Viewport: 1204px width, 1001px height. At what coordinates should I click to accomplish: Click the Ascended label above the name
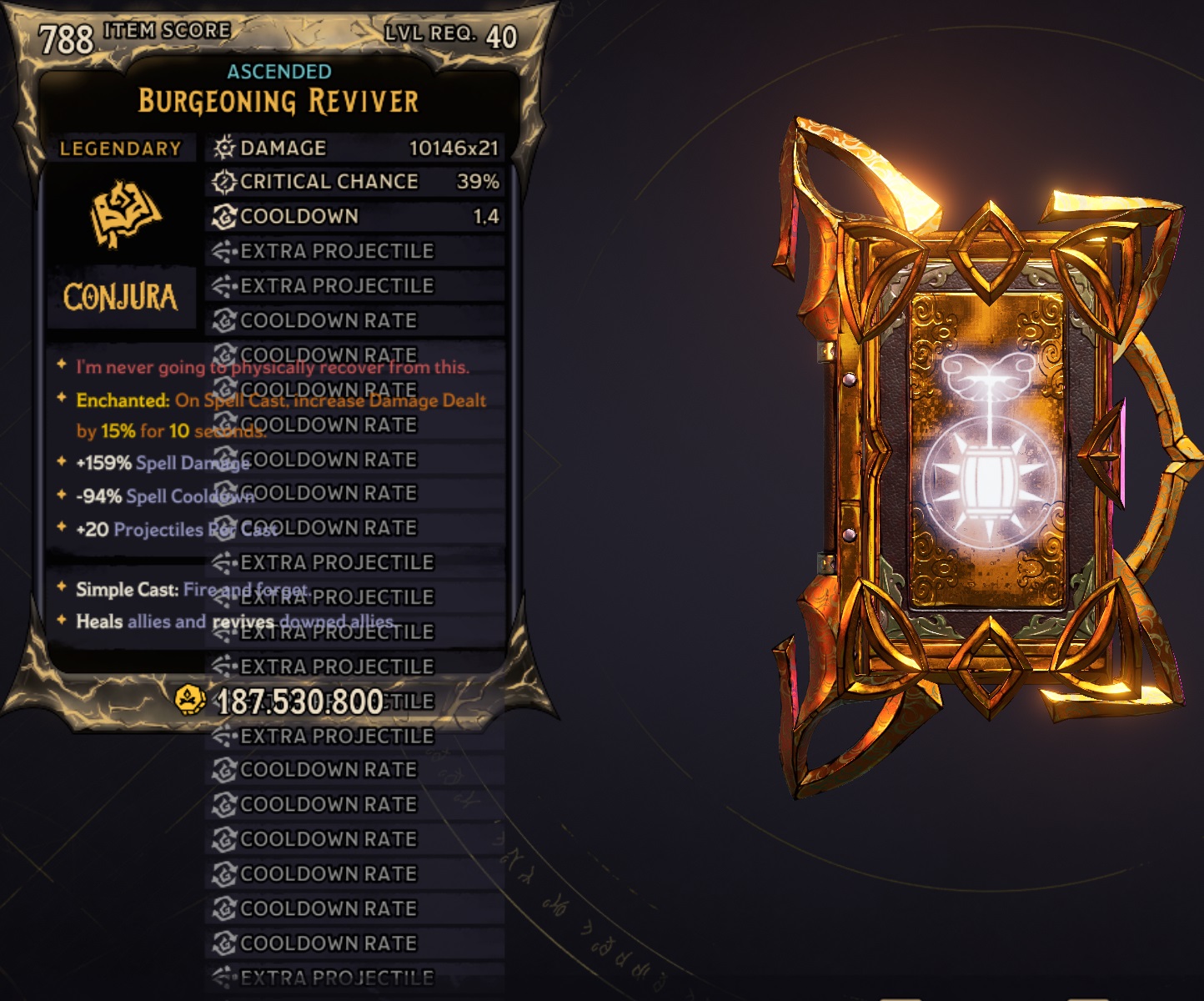pyautogui.click(x=279, y=72)
